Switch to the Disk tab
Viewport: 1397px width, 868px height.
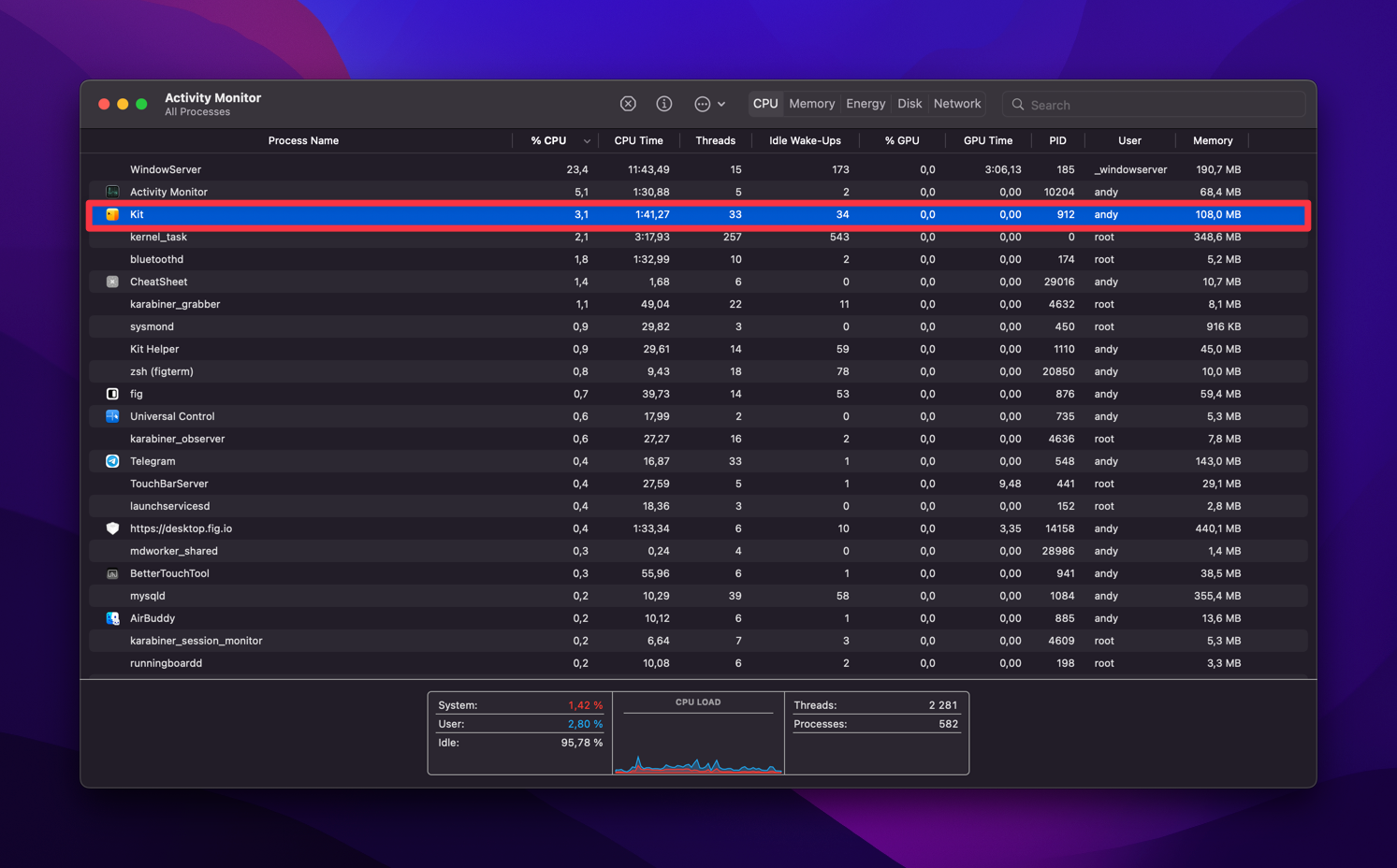[x=910, y=104]
